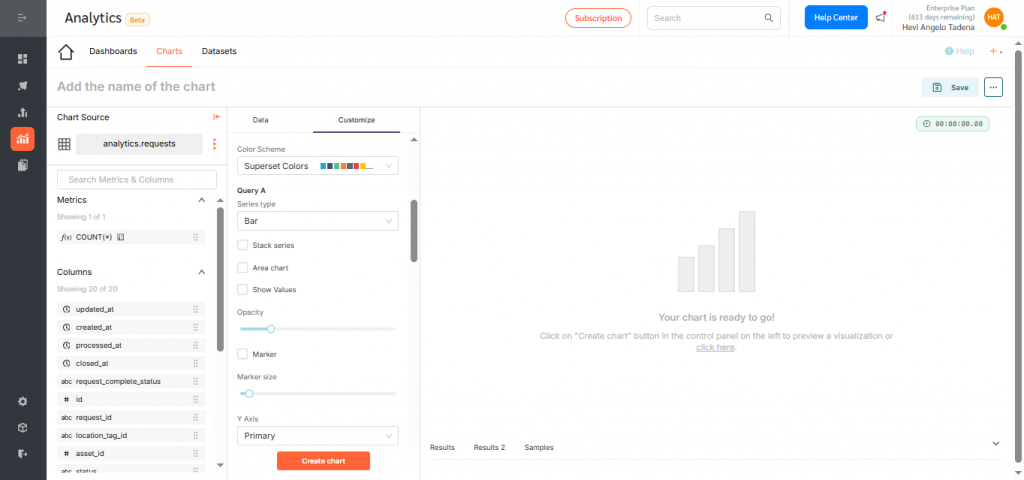Open the analytics chart icon in sidebar

coord(22,139)
